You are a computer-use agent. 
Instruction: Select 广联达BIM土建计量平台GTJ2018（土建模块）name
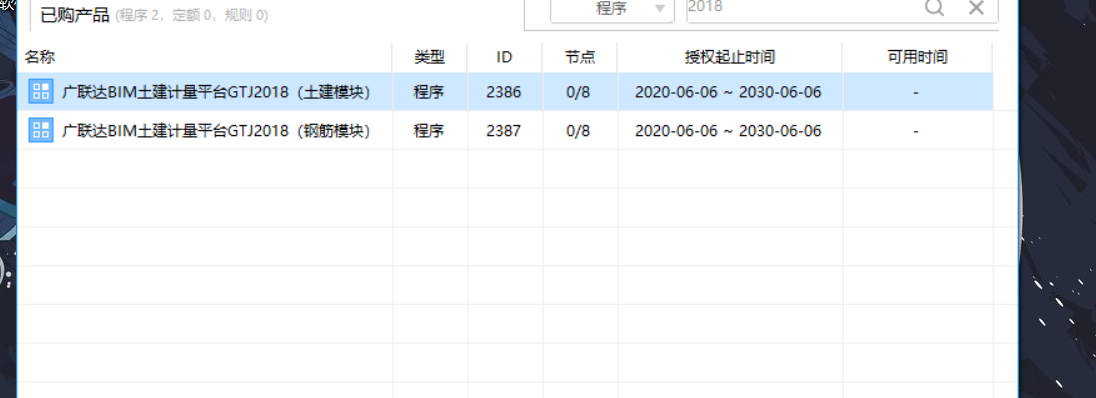click(x=216, y=92)
